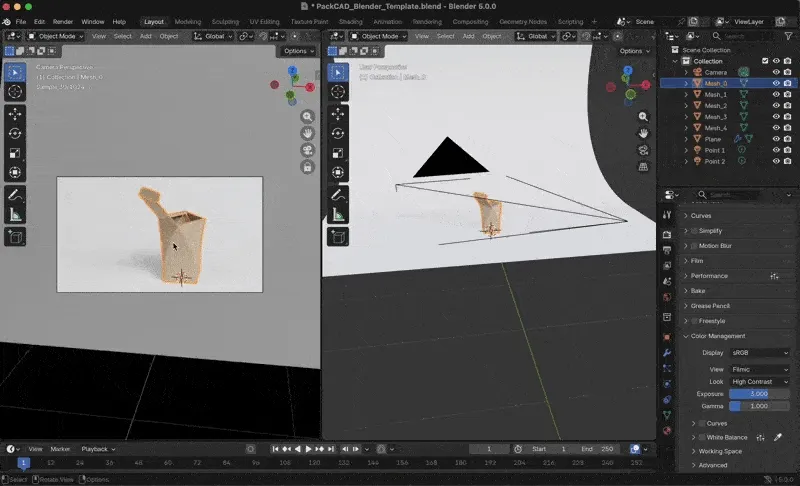Toggle the Collection exclude checkbox
The width and height of the screenshot is (800, 486).
click(765, 61)
